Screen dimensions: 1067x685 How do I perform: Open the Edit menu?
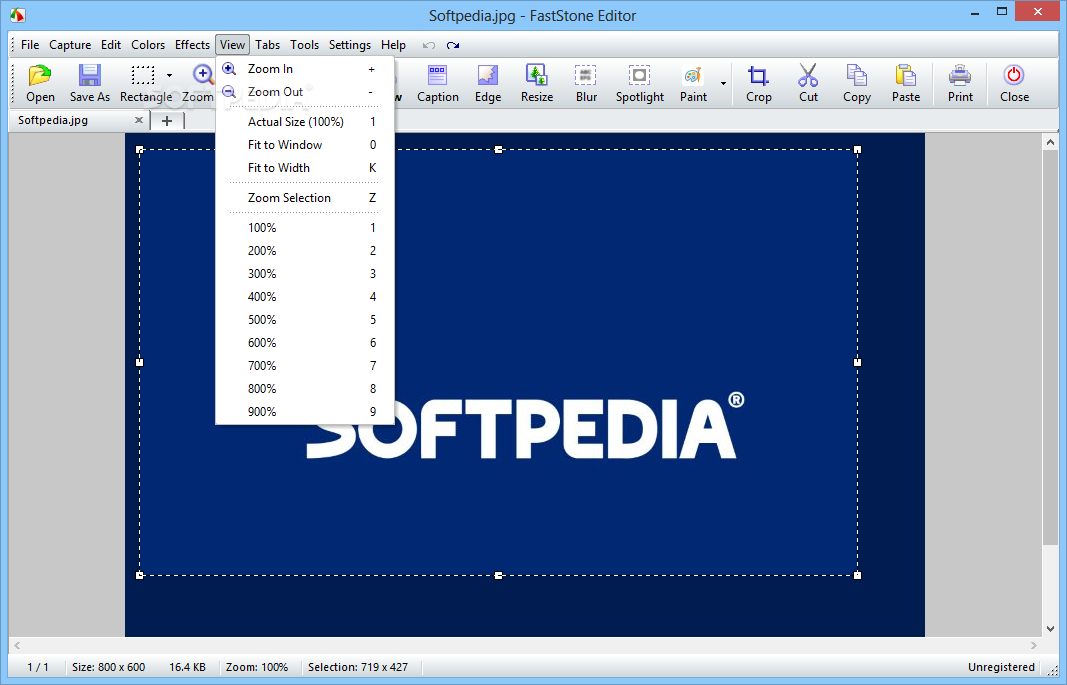coord(111,45)
